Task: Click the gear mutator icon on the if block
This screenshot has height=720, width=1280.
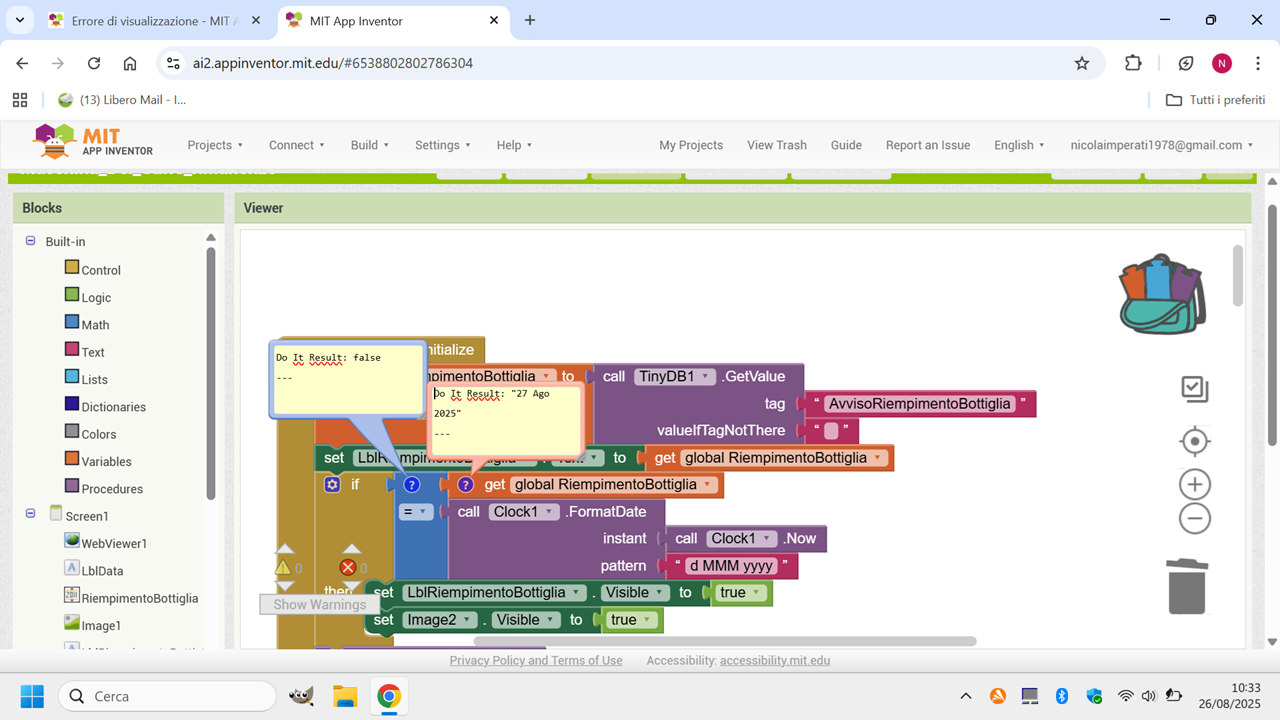Action: point(332,484)
